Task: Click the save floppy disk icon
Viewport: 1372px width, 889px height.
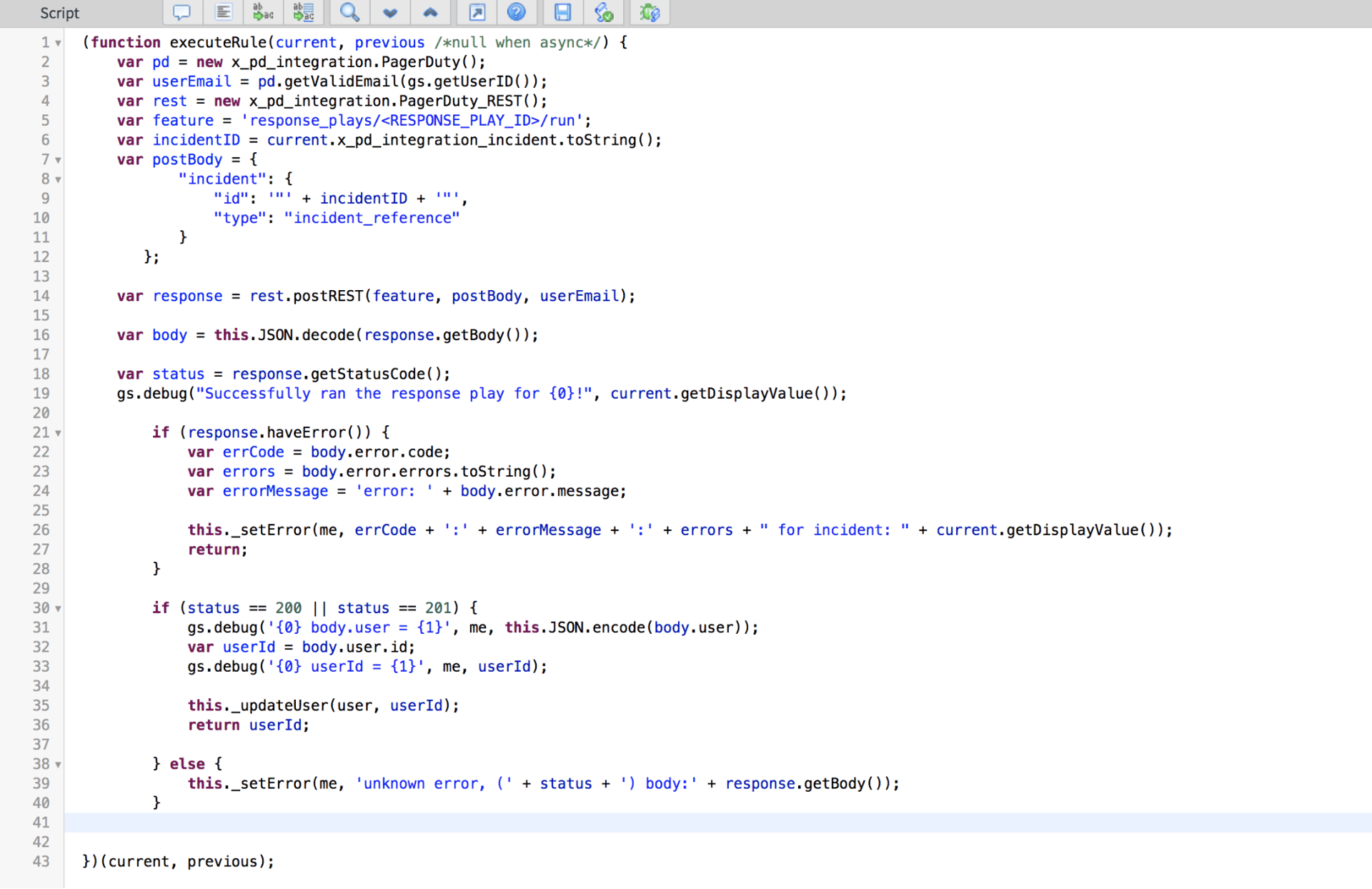Action: coord(562,12)
